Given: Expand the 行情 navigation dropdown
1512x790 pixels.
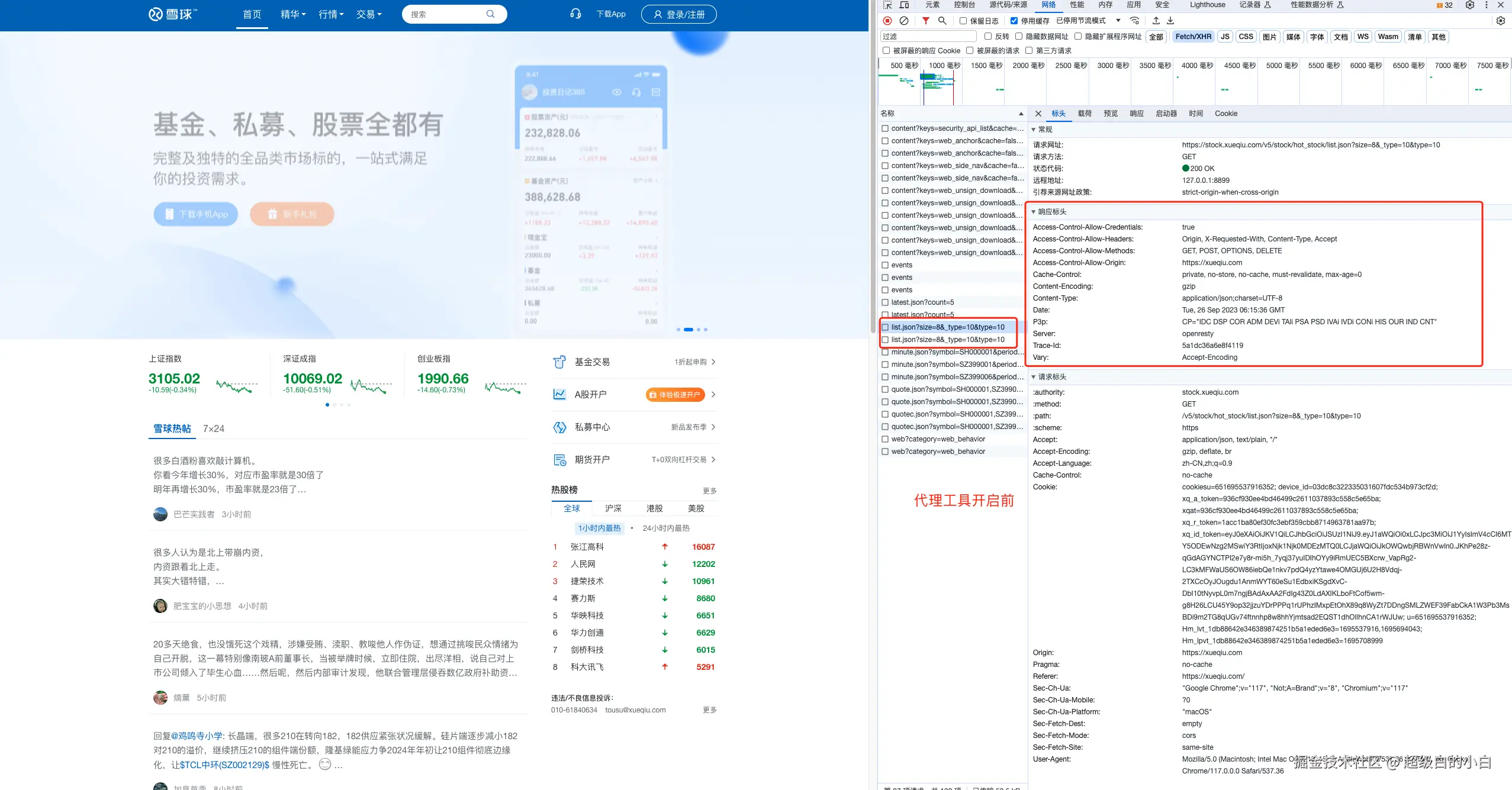Looking at the screenshot, I should pos(331,14).
